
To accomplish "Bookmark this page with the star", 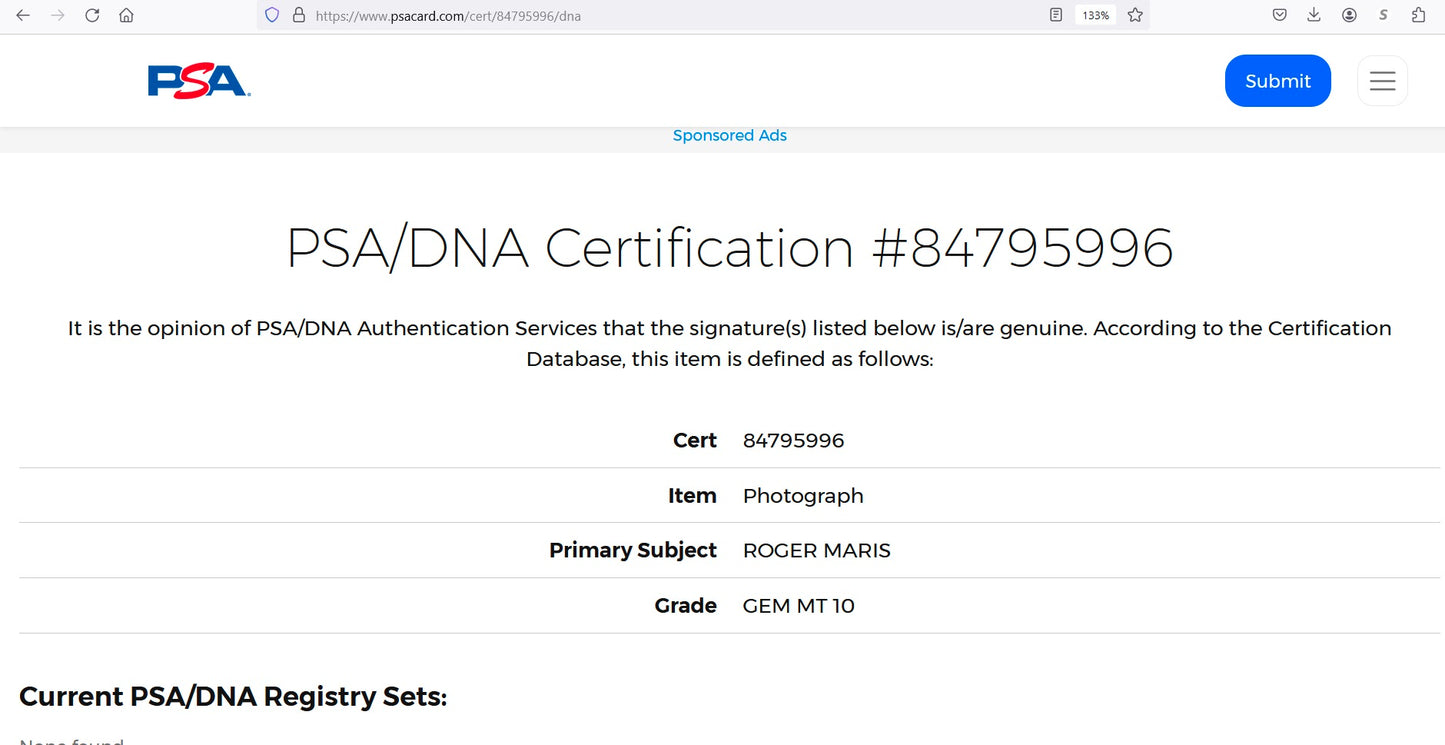I will [1135, 15].
